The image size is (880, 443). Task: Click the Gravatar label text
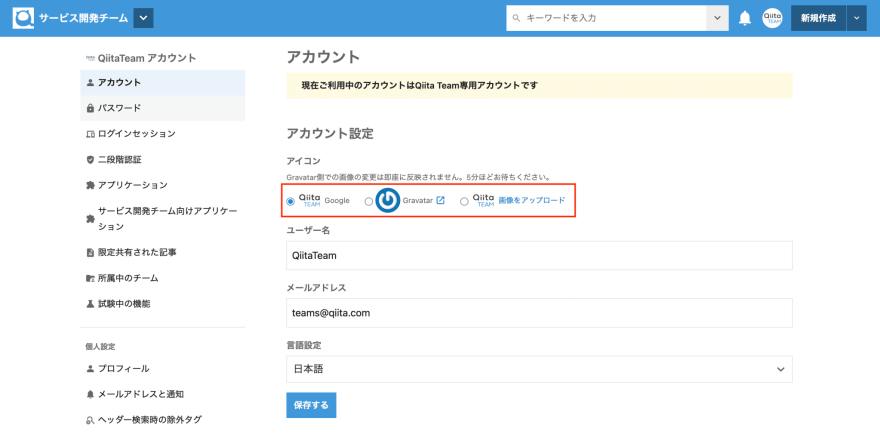418,200
